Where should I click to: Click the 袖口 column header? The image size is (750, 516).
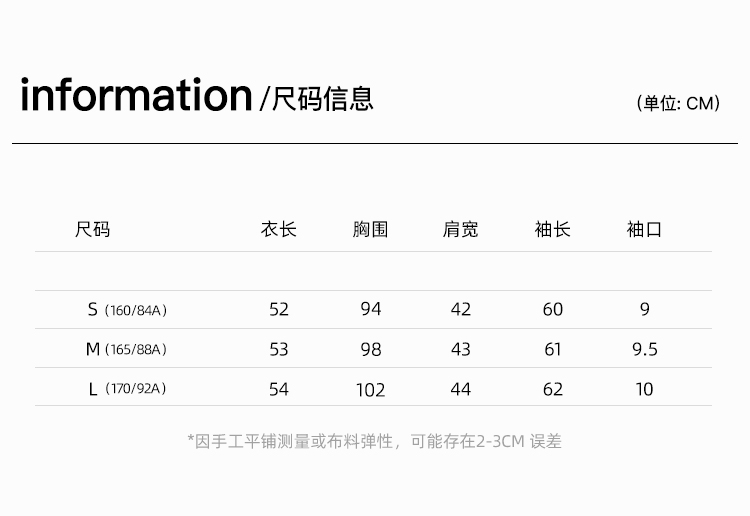click(x=644, y=229)
